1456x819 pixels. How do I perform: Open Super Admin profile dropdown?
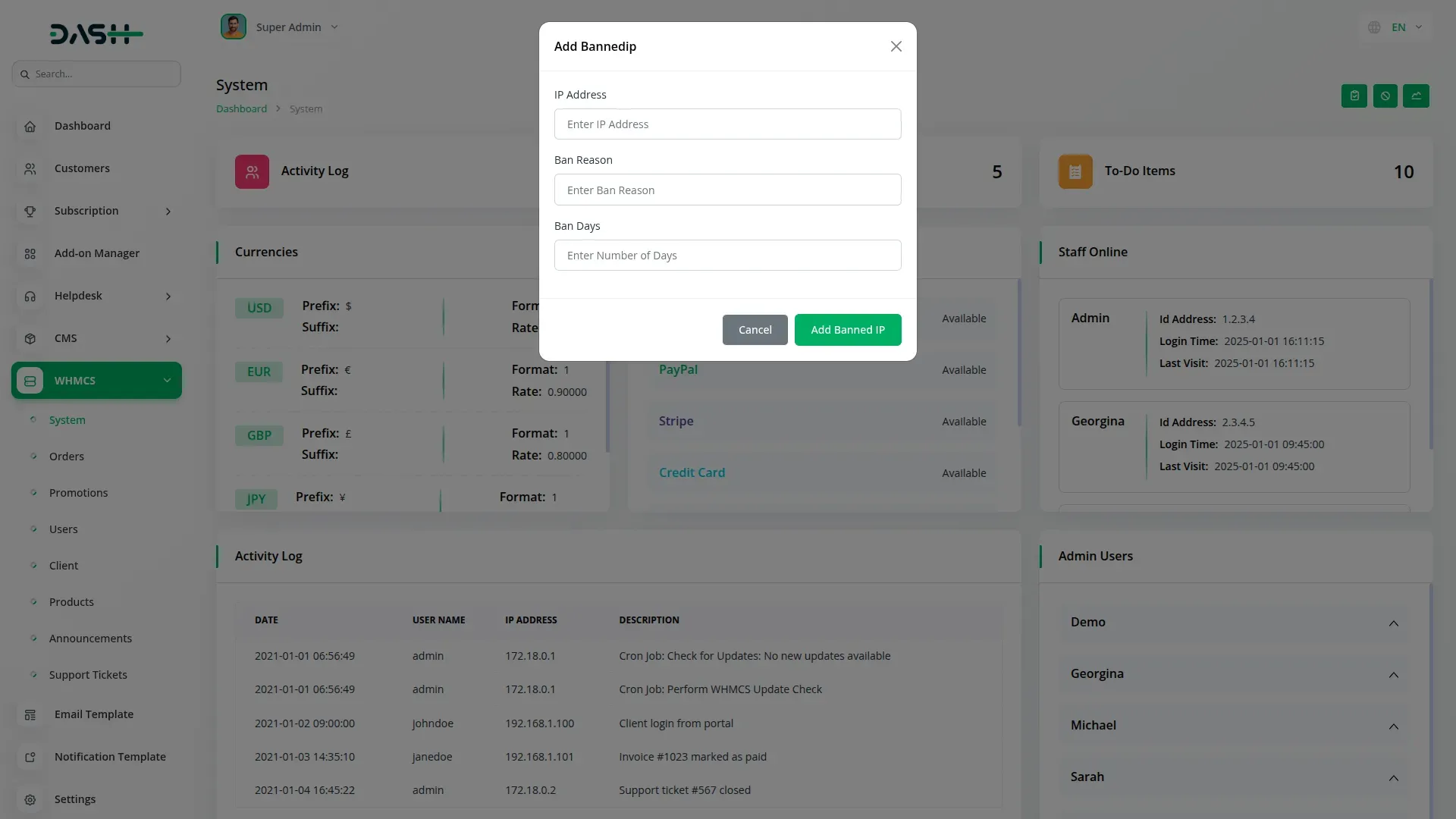tap(288, 27)
